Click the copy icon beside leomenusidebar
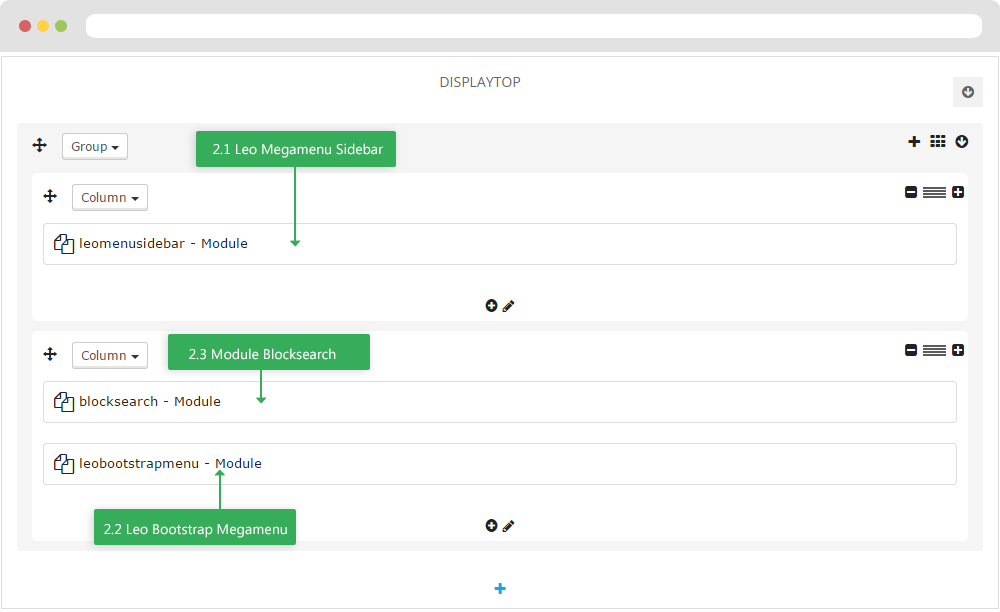 (64, 244)
